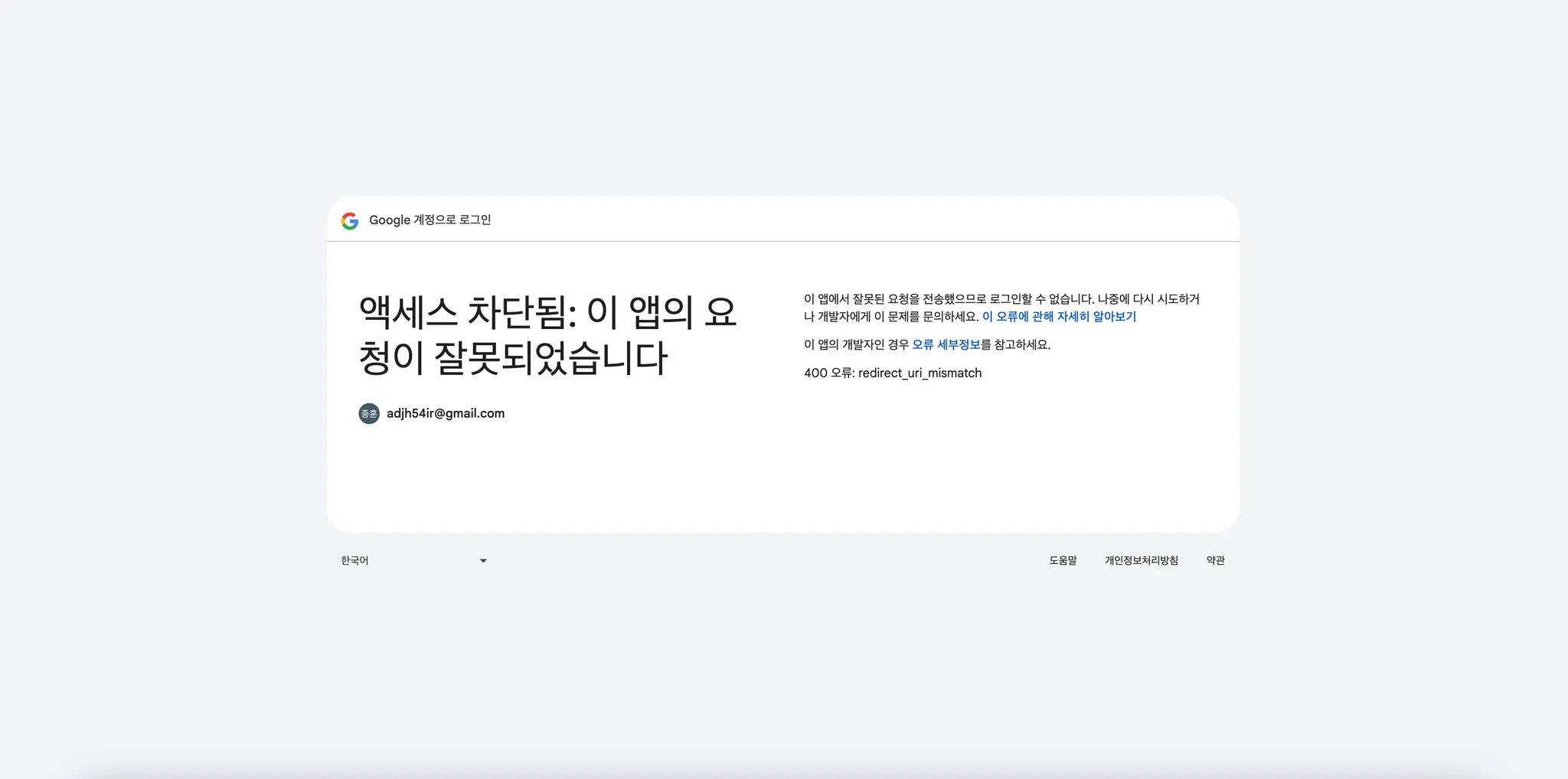Select the adjh54ir@gmail.com email text
The height and width of the screenshot is (779, 1568).
446,413
